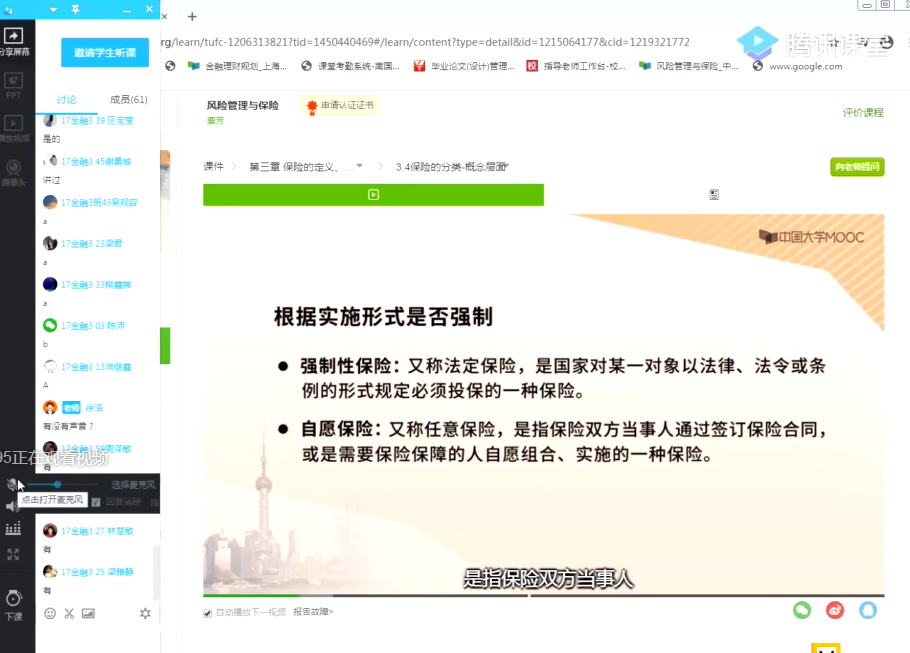The image size is (910, 653).
Task: Open chat settings gear icon
Action: 145,613
